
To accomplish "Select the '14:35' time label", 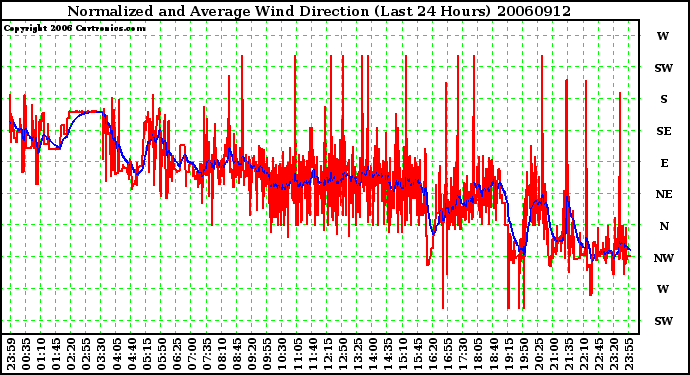I will point(388,354).
